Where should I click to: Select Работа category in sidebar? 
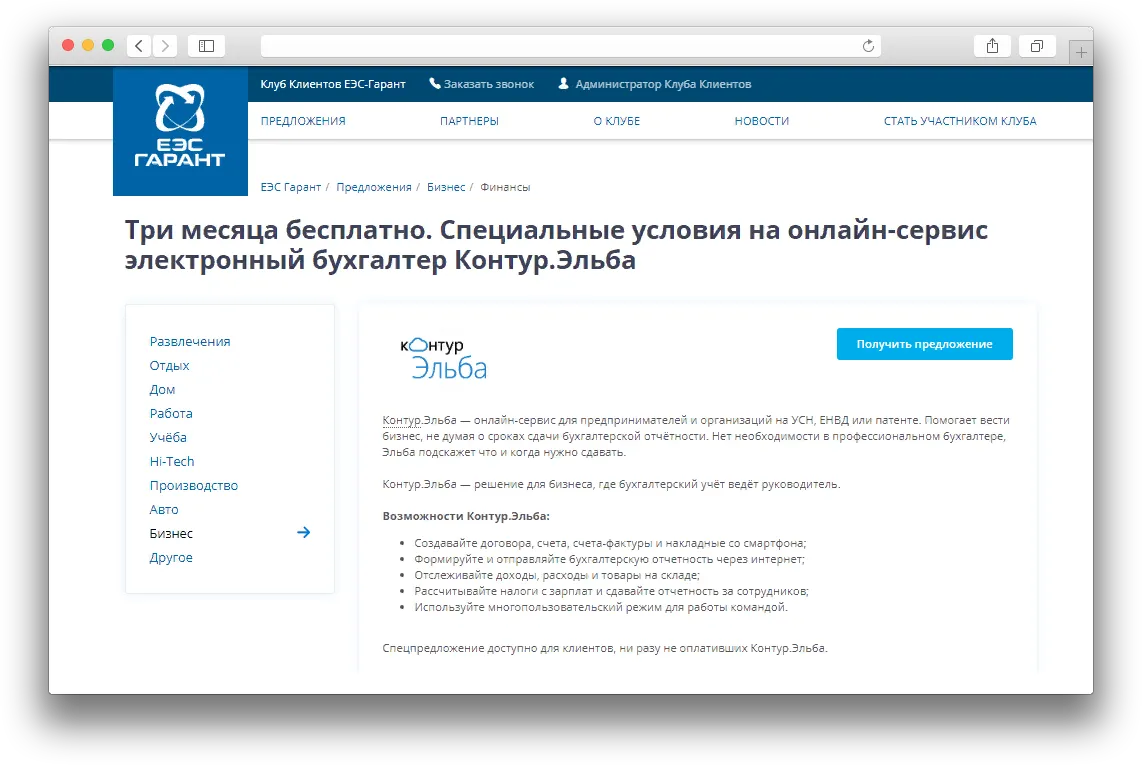tap(171, 414)
